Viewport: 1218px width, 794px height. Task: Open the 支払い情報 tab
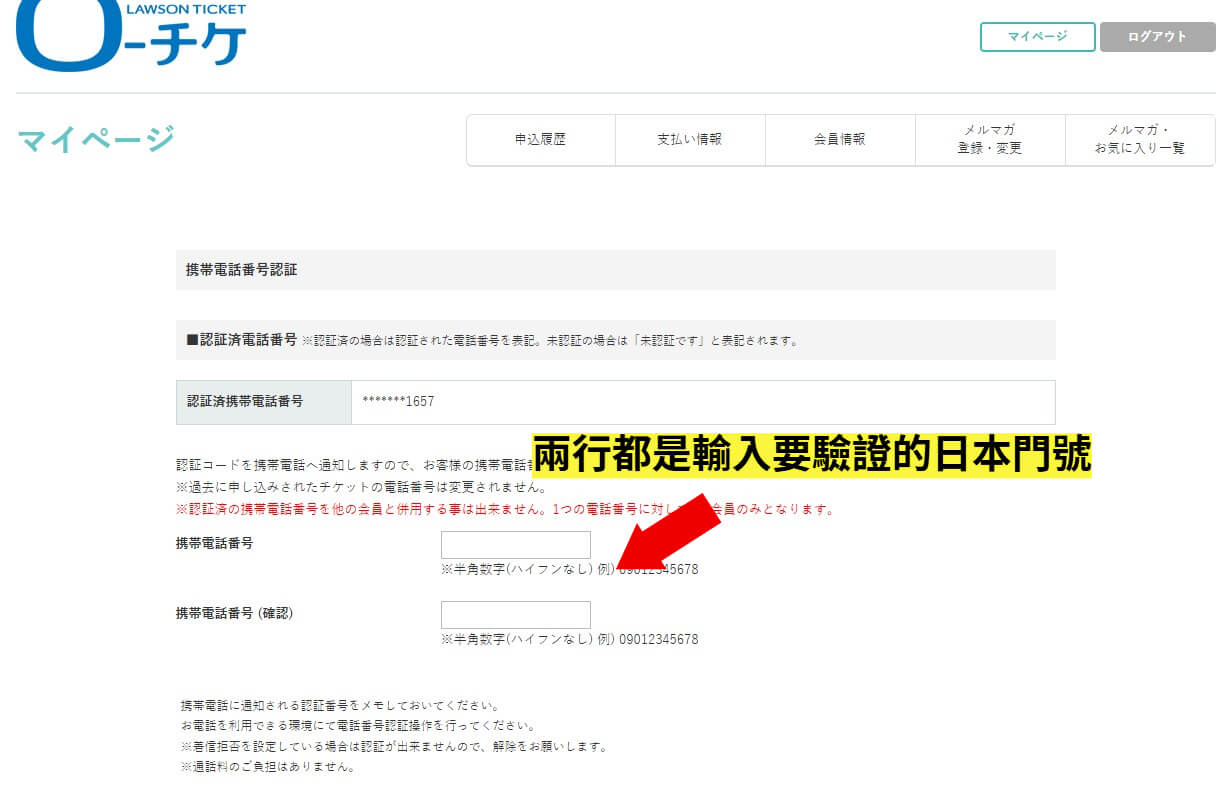[x=689, y=140]
